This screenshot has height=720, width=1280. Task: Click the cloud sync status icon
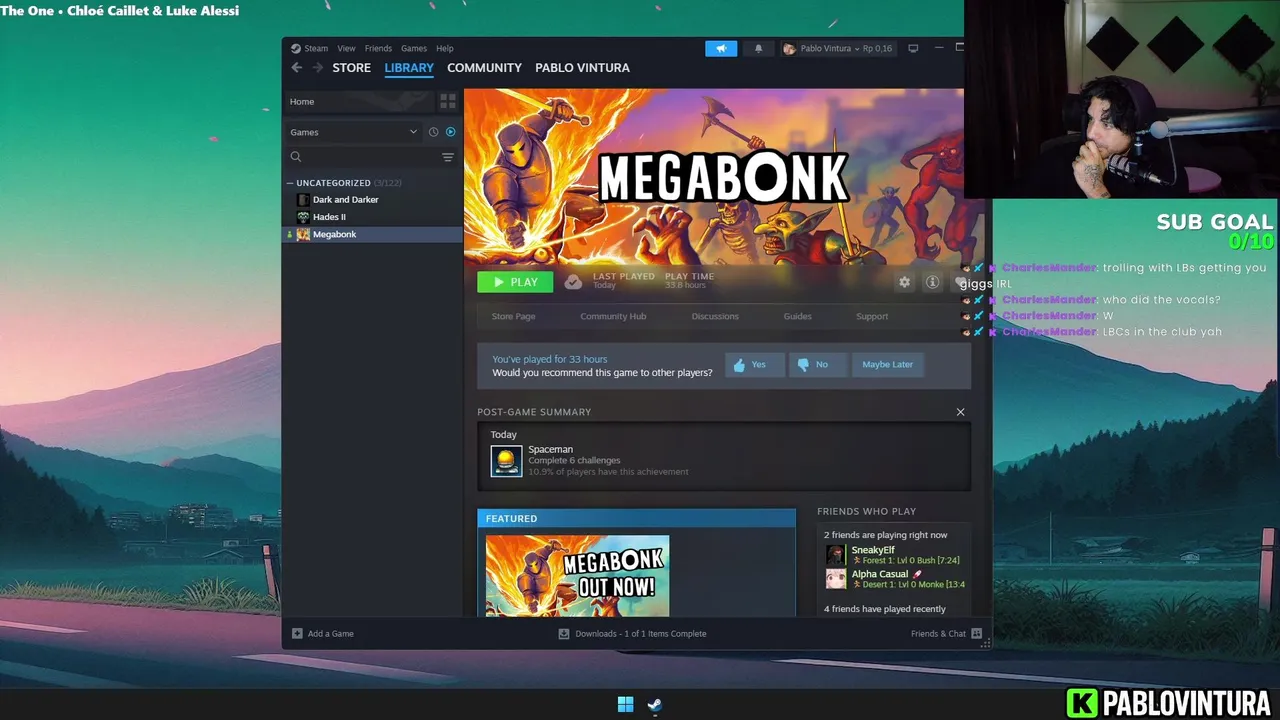[573, 282]
